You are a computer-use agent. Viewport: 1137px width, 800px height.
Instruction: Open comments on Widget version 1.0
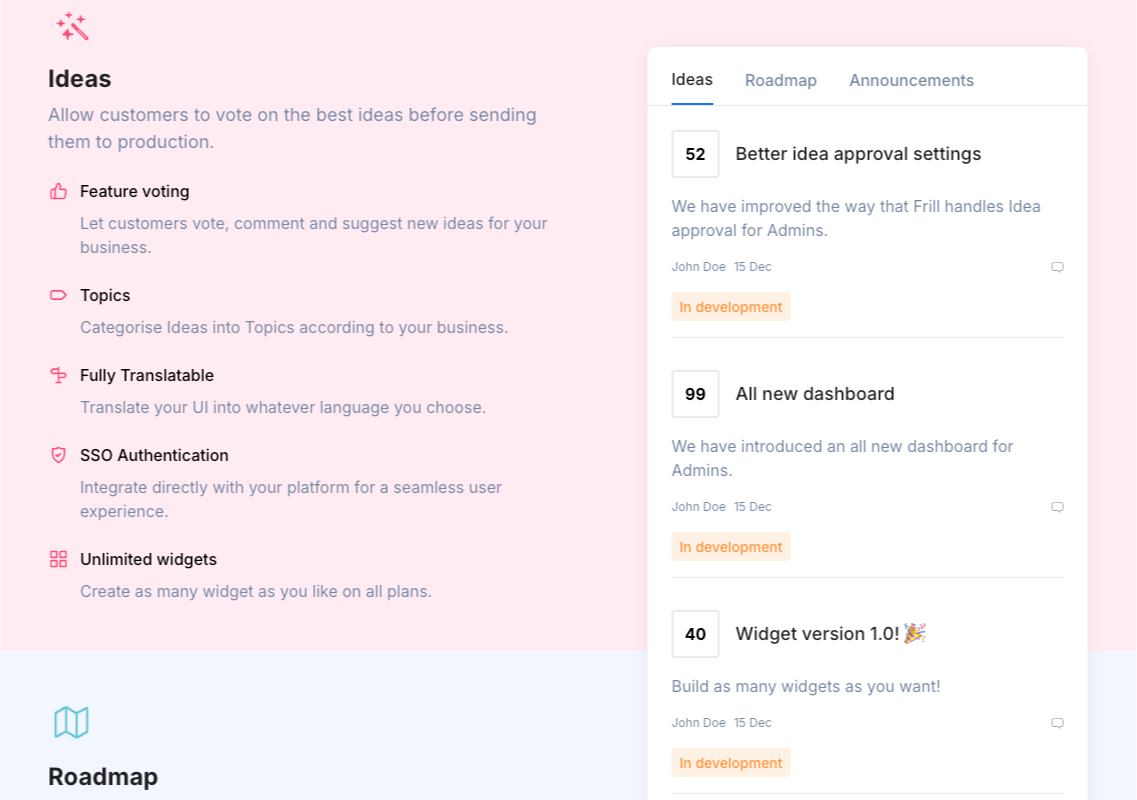point(1057,722)
